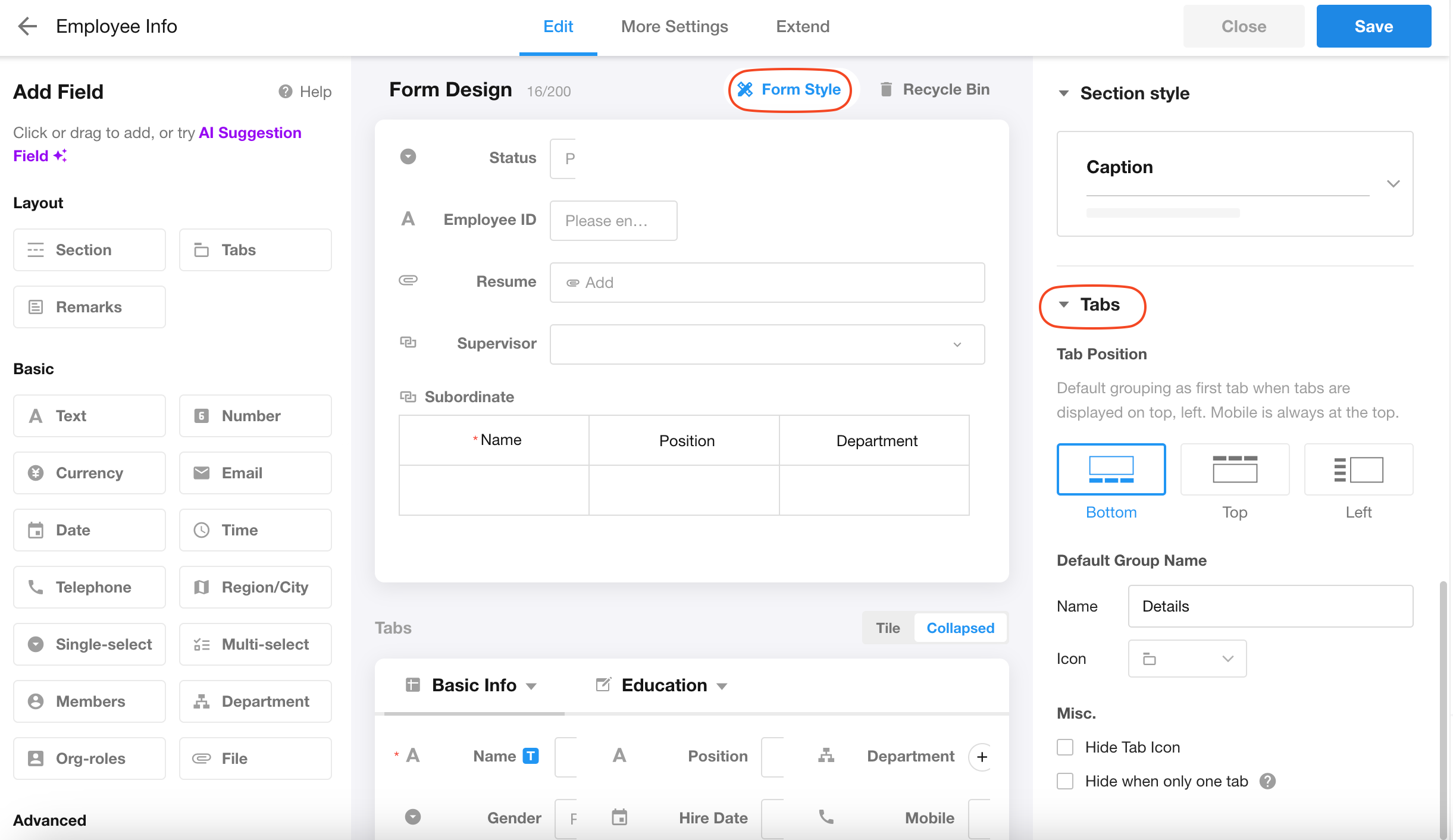Click the Form Style tool icon
Image resolution: width=1453 pixels, height=840 pixels.
745,89
